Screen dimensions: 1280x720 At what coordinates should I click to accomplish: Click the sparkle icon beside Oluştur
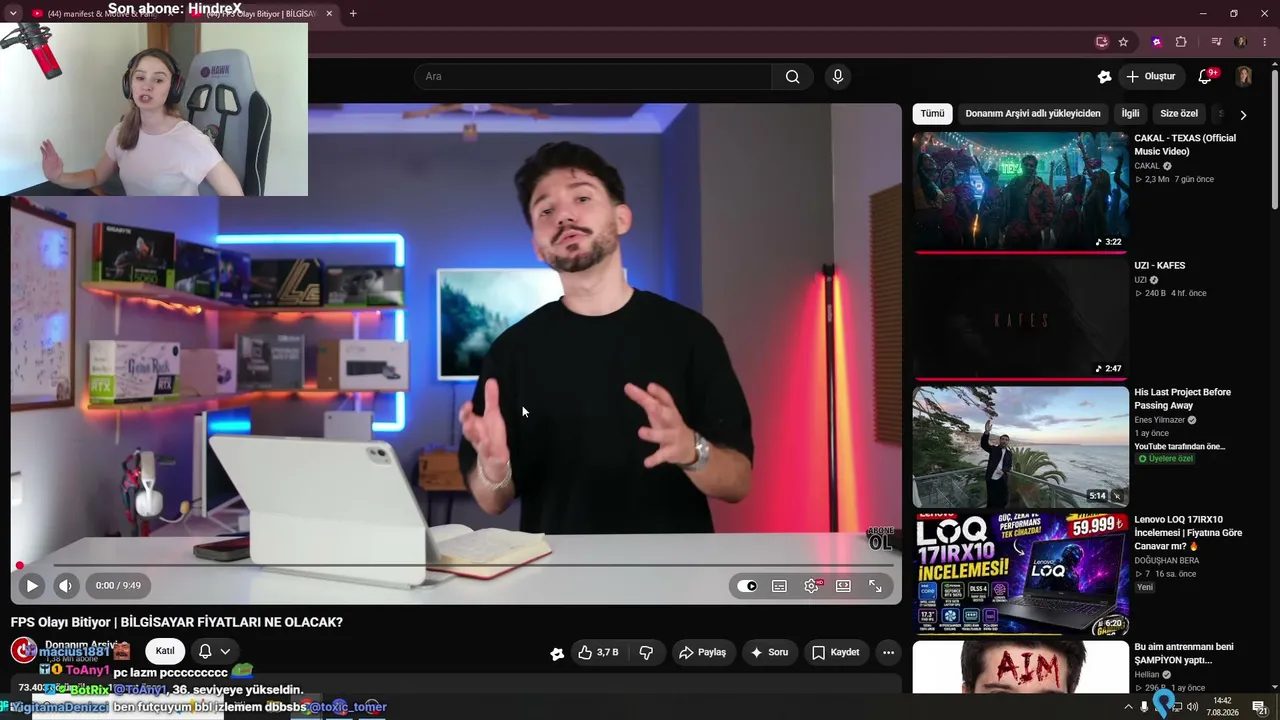coord(1104,76)
